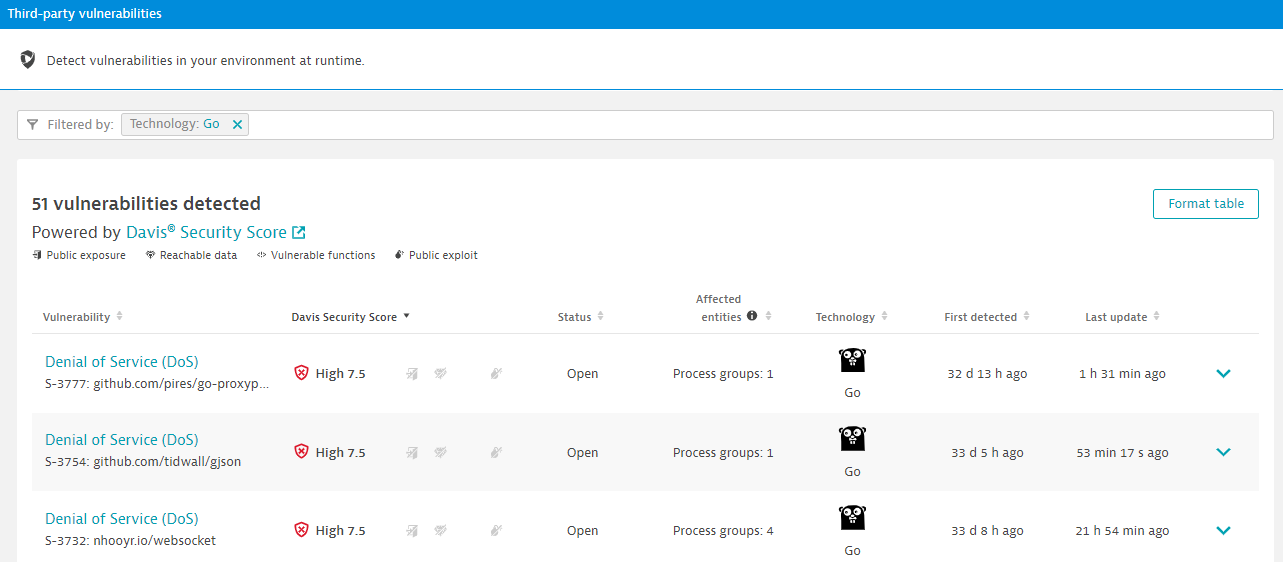Screen dimensions: 1283x562
Task: Expand the S-3732 nhooyr.io/websocket vulnerability row
Action: coord(1222,530)
